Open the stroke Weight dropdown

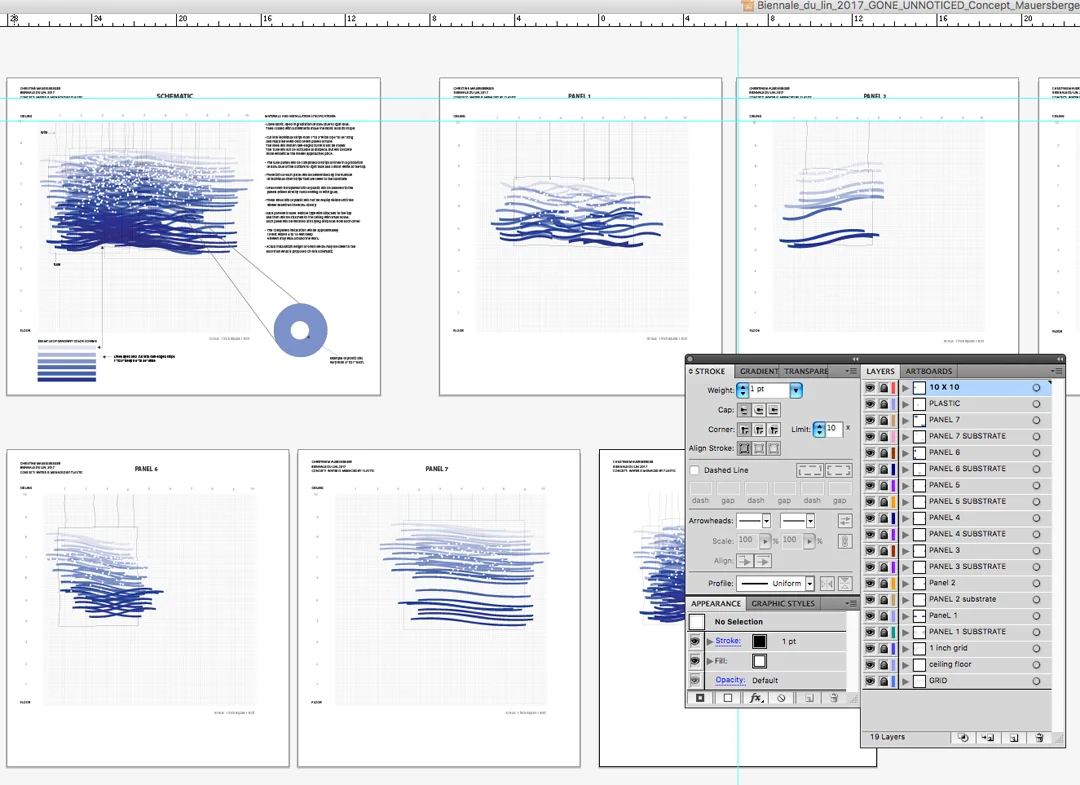[x=796, y=390]
